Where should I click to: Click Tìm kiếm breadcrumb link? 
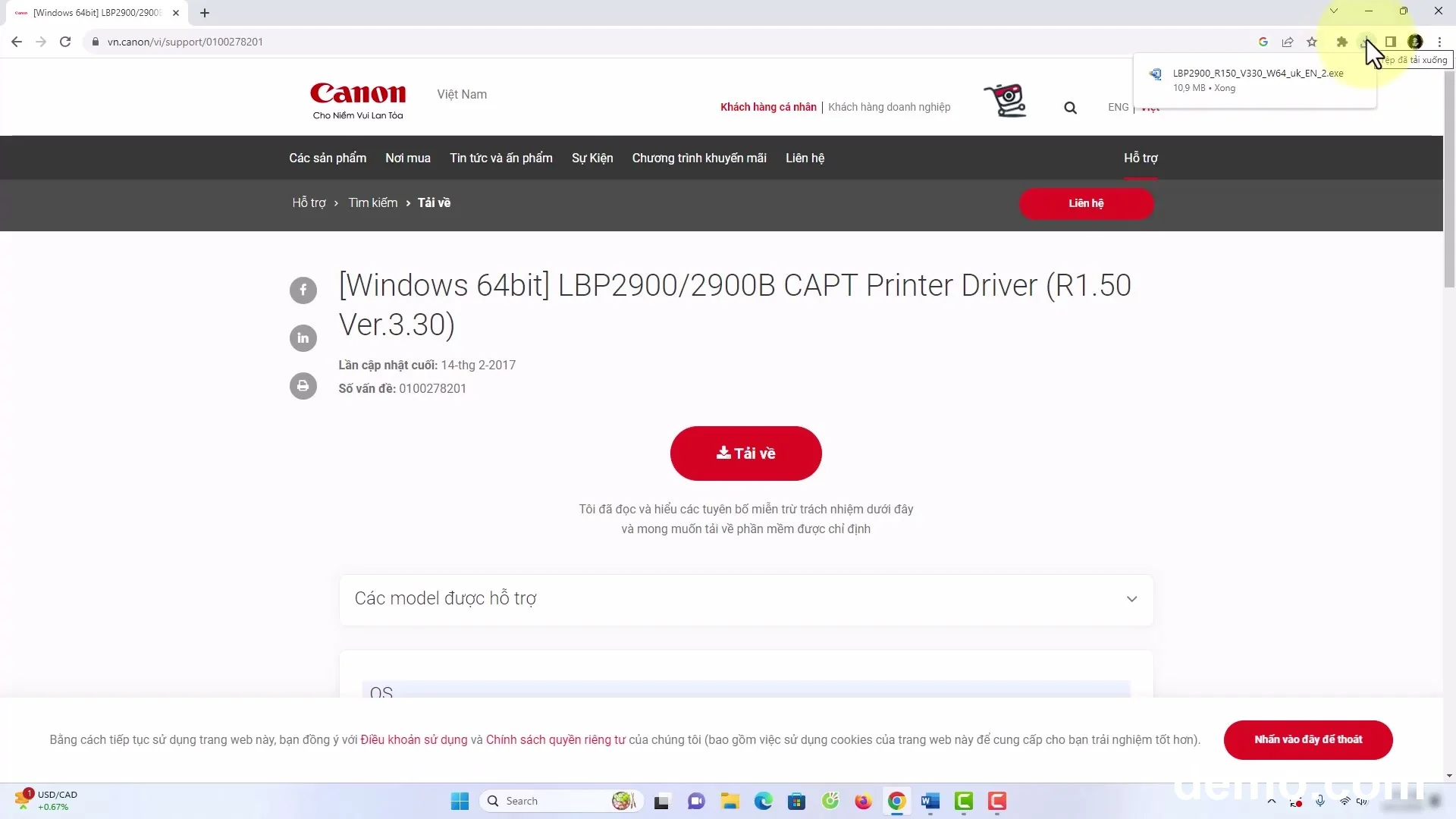(373, 202)
